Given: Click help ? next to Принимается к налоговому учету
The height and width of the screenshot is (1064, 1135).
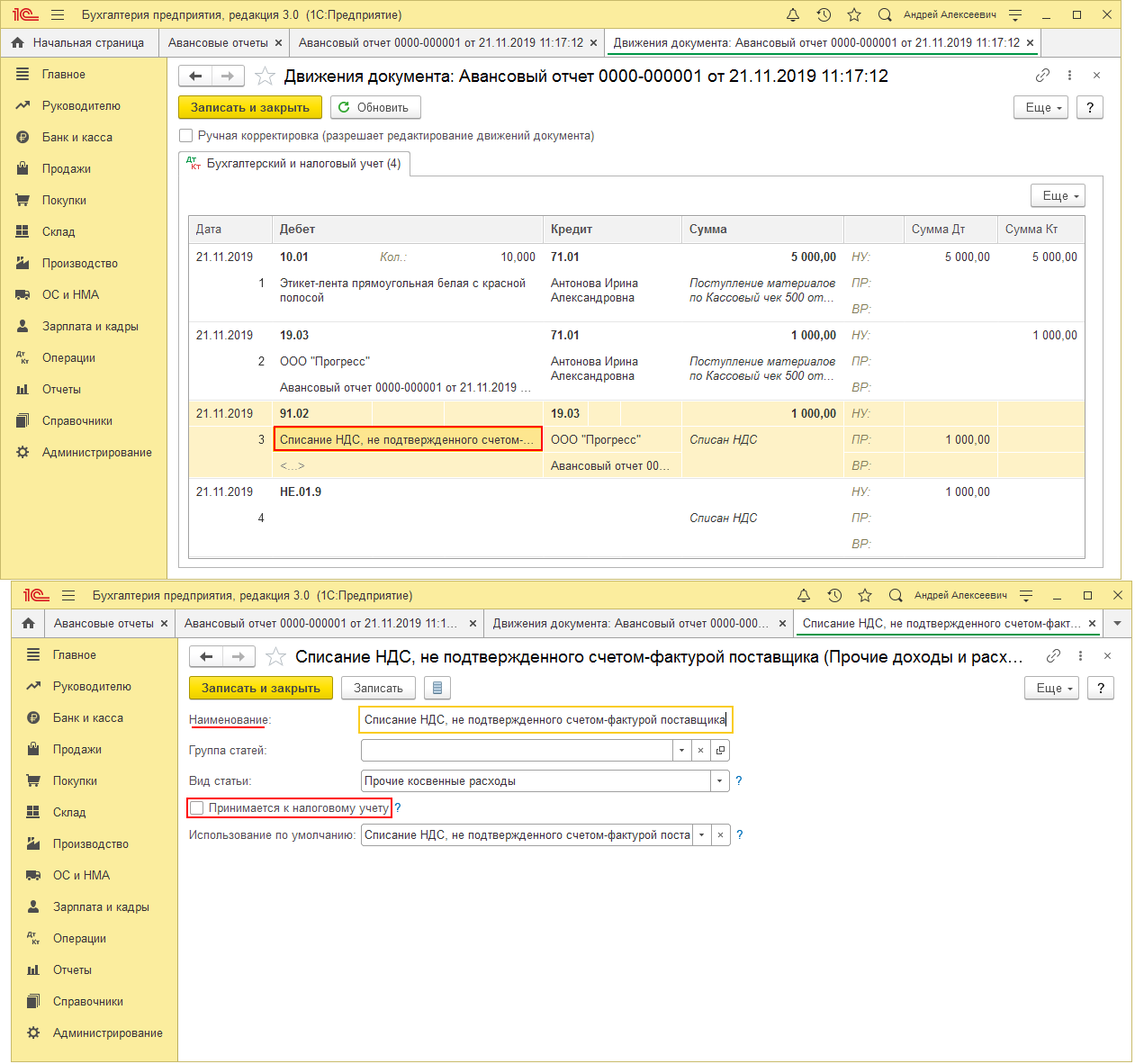Looking at the screenshot, I should (398, 807).
